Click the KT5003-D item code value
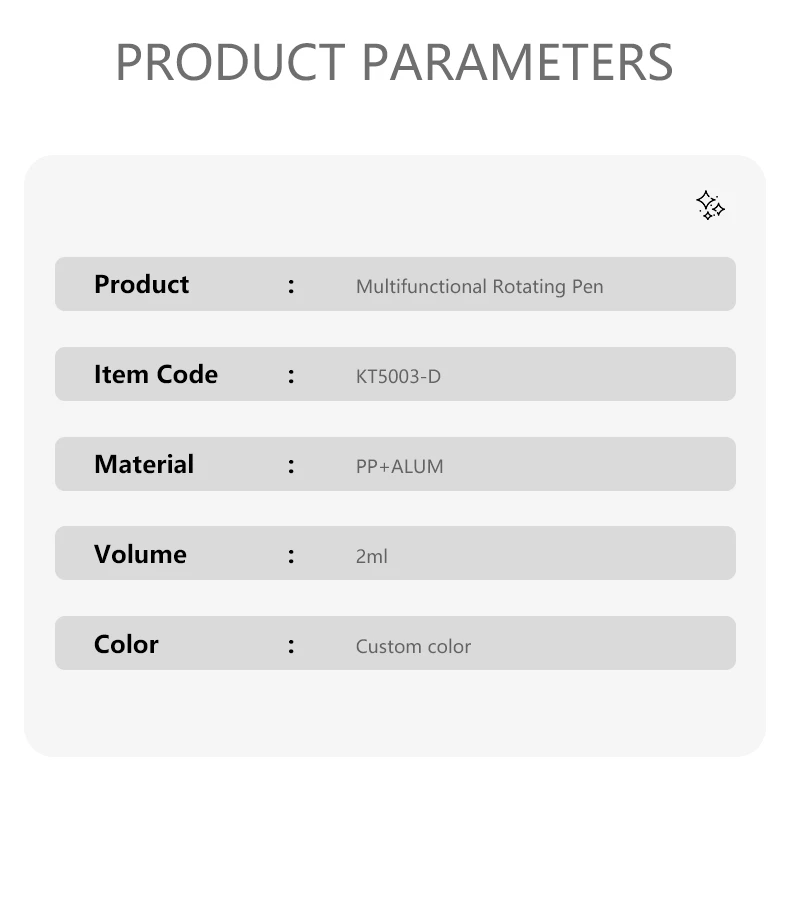790x914 pixels. click(x=398, y=377)
